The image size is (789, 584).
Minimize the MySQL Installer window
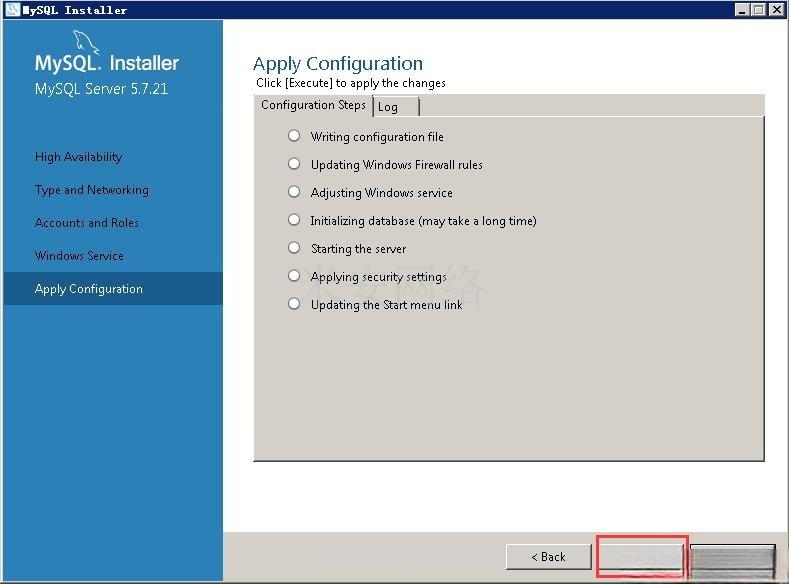(742, 10)
